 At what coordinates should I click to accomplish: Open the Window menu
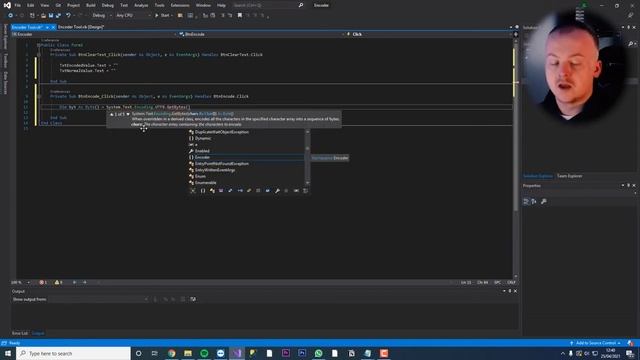203,5
